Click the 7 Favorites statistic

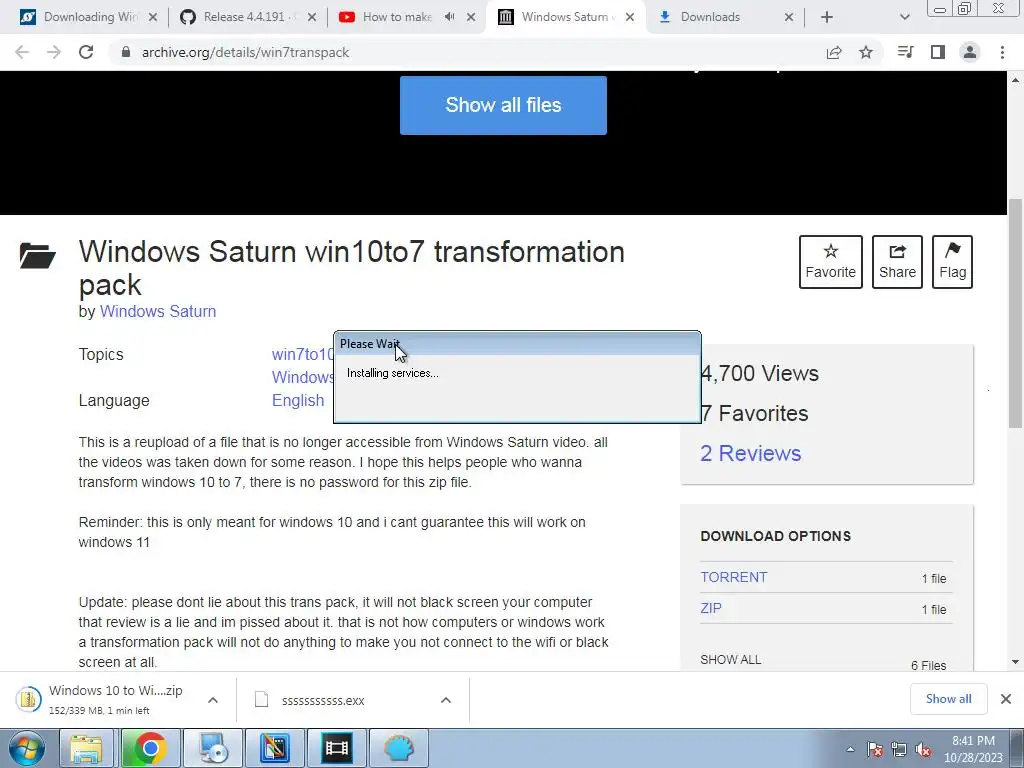point(754,413)
